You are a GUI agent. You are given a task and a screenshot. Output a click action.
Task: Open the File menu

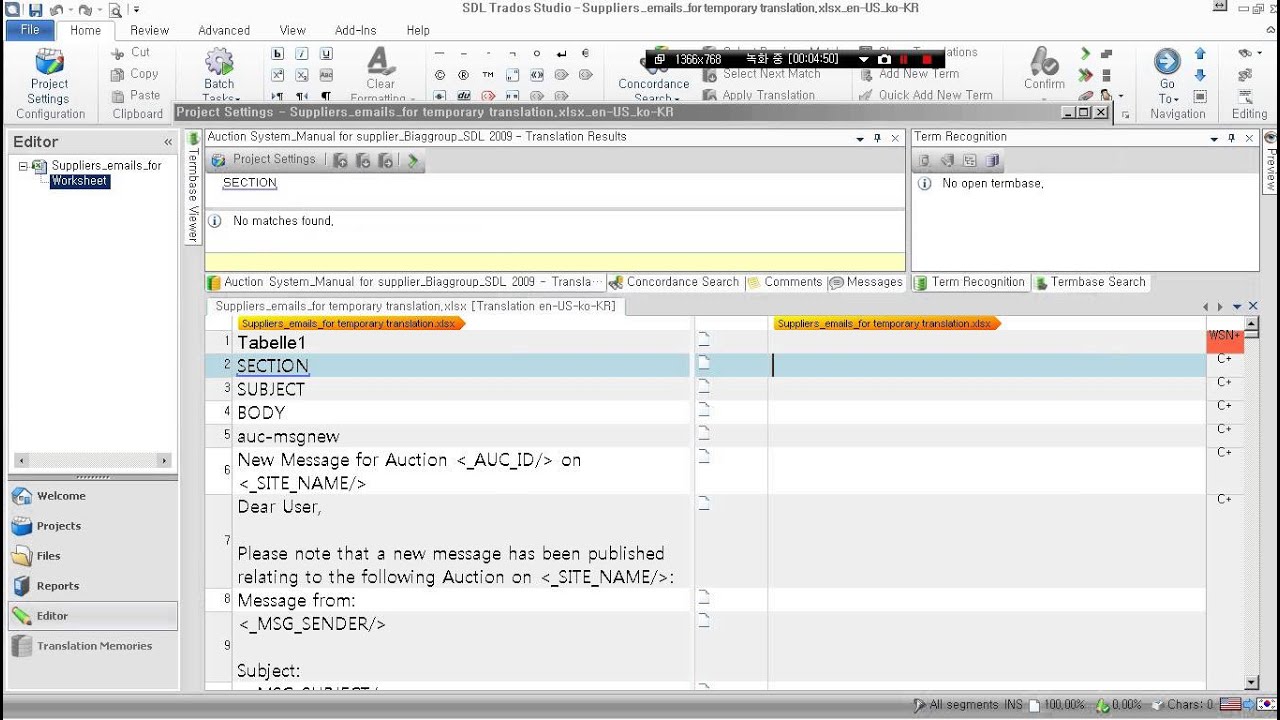[30, 30]
